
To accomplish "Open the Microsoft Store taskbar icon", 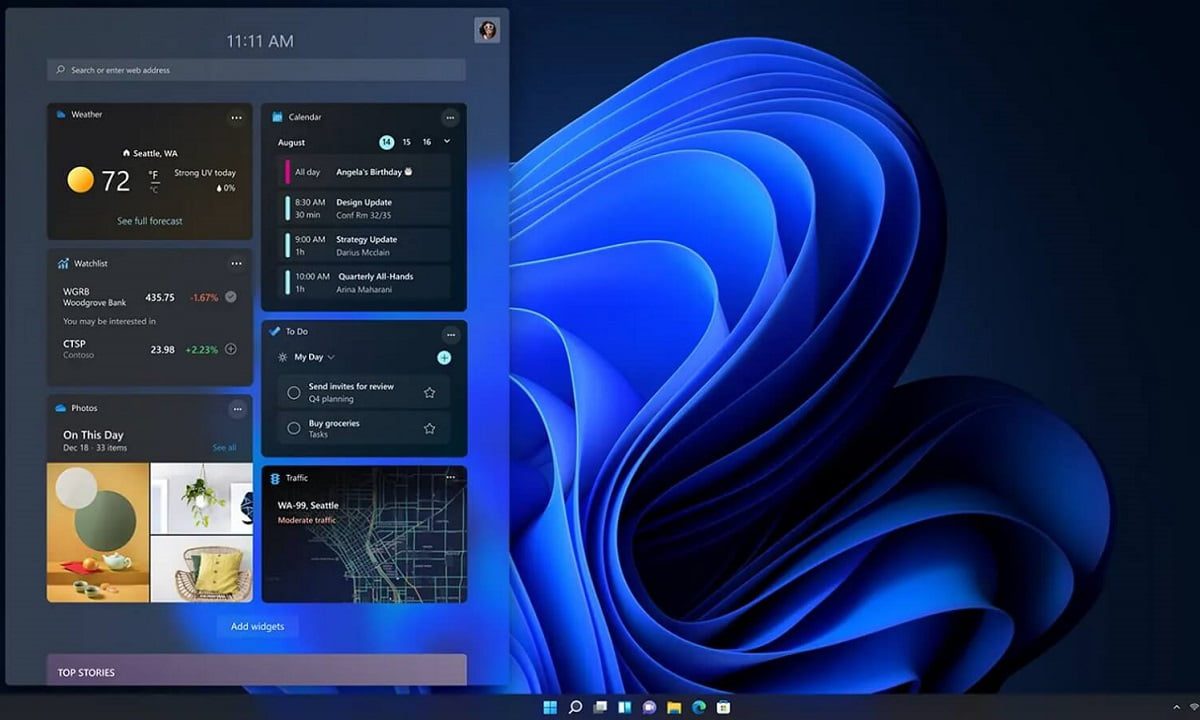I will click(723, 707).
